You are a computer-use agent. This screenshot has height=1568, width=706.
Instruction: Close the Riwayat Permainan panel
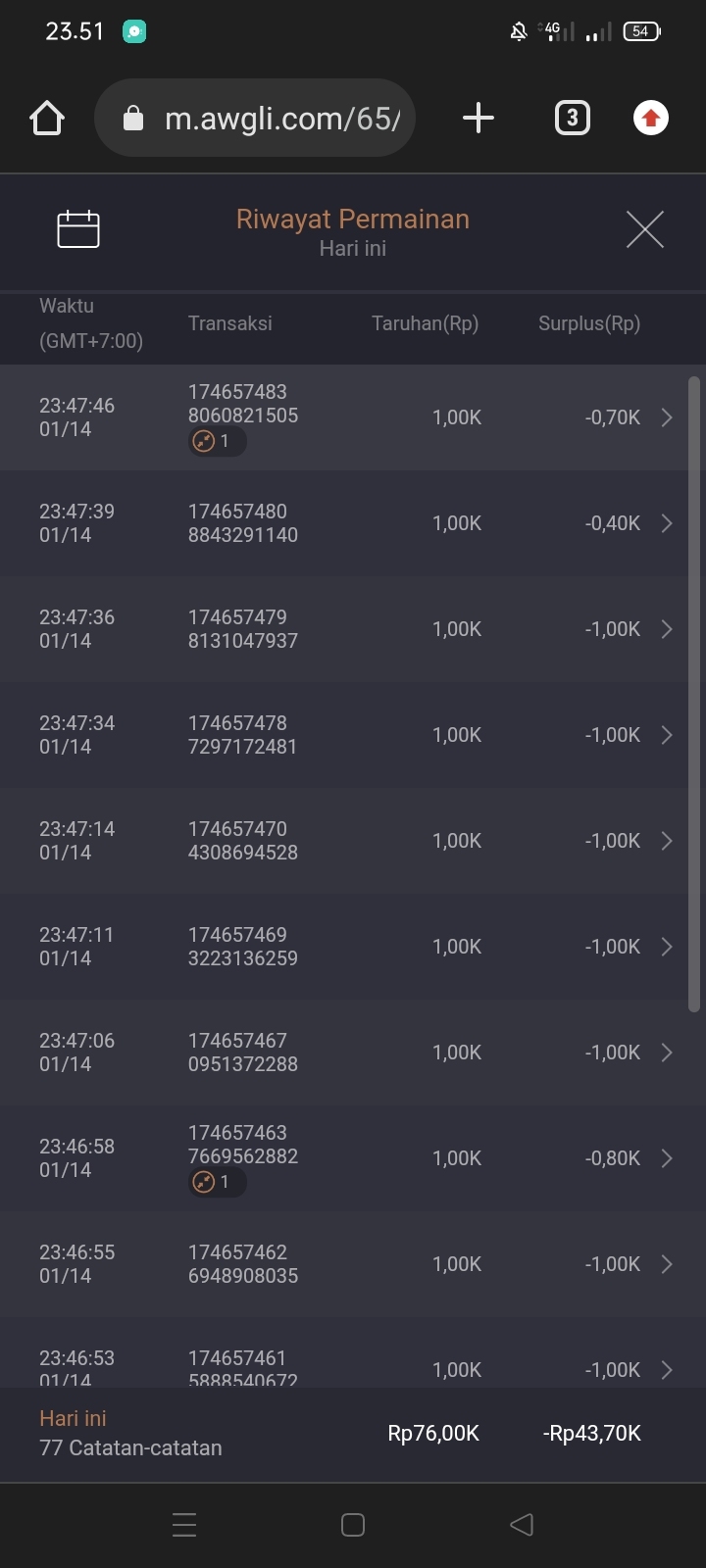click(644, 229)
